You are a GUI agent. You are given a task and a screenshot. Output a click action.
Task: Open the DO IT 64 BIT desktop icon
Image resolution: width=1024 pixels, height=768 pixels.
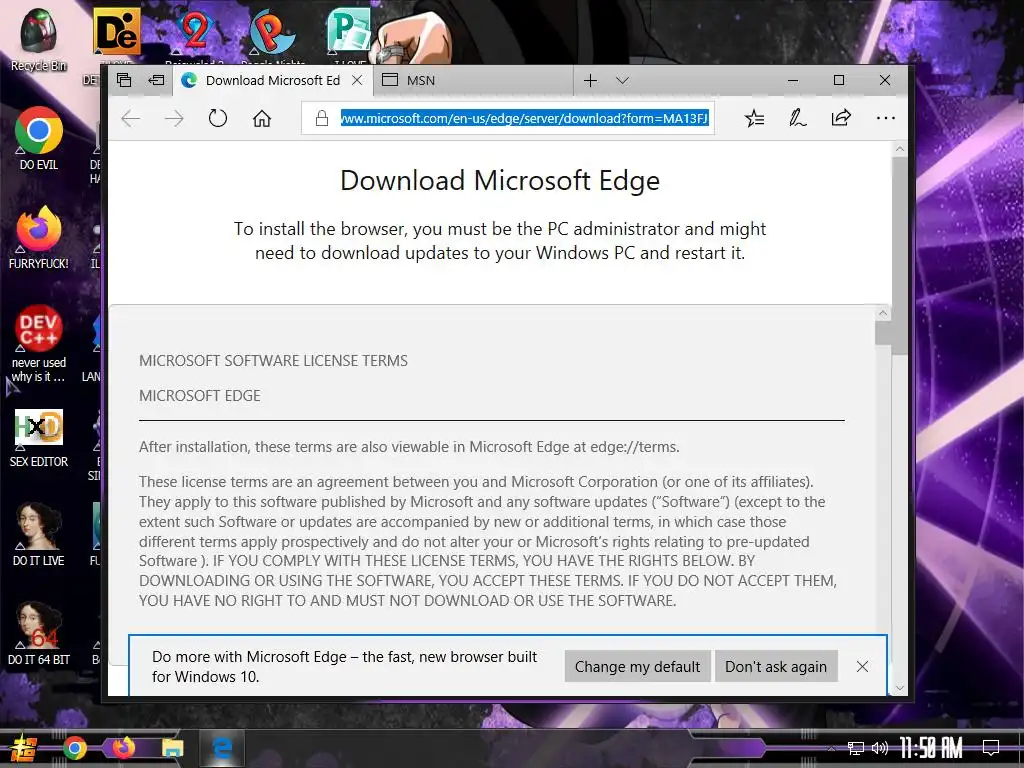(x=39, y=633)
